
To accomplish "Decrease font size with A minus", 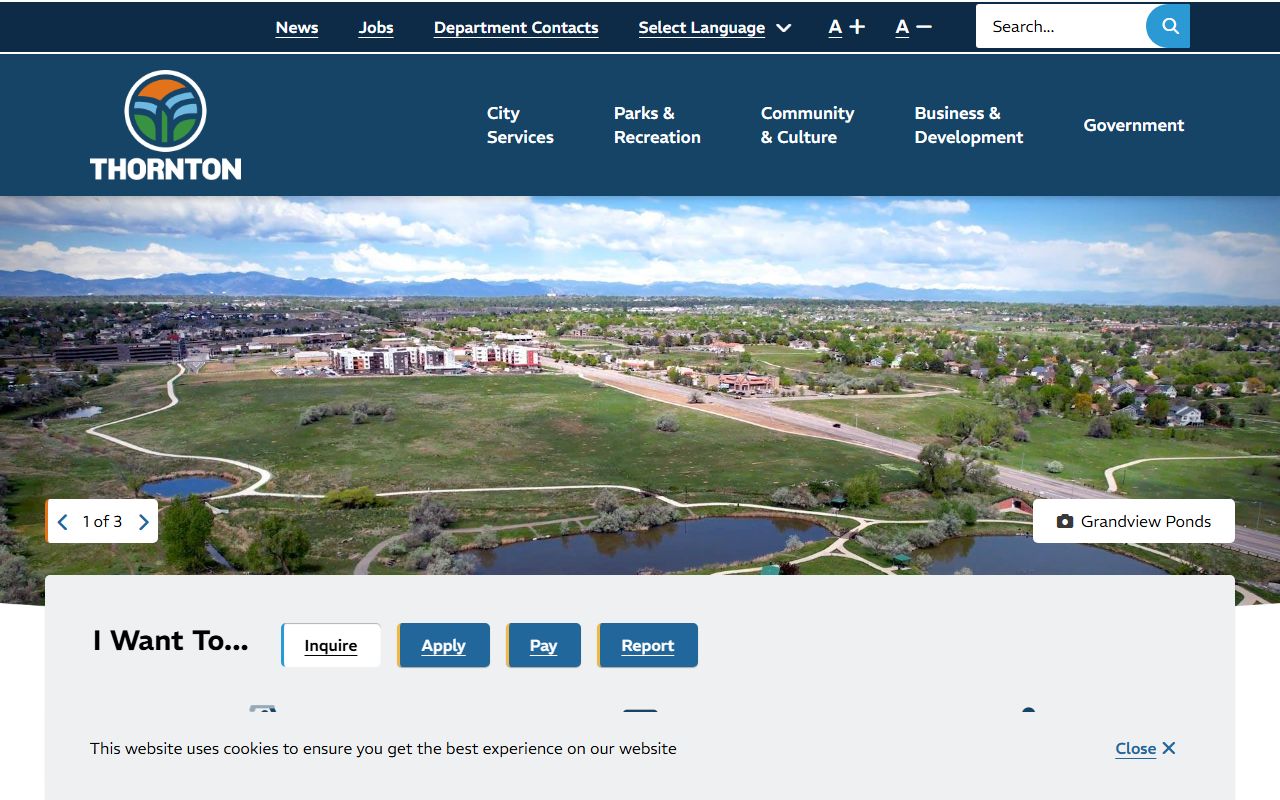I will coord(913,27).
